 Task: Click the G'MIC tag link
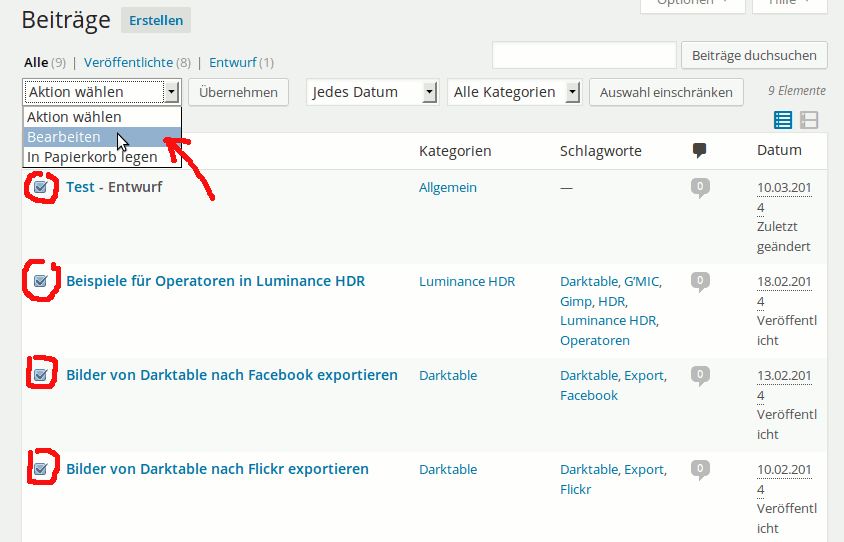[x=642, y=281]
